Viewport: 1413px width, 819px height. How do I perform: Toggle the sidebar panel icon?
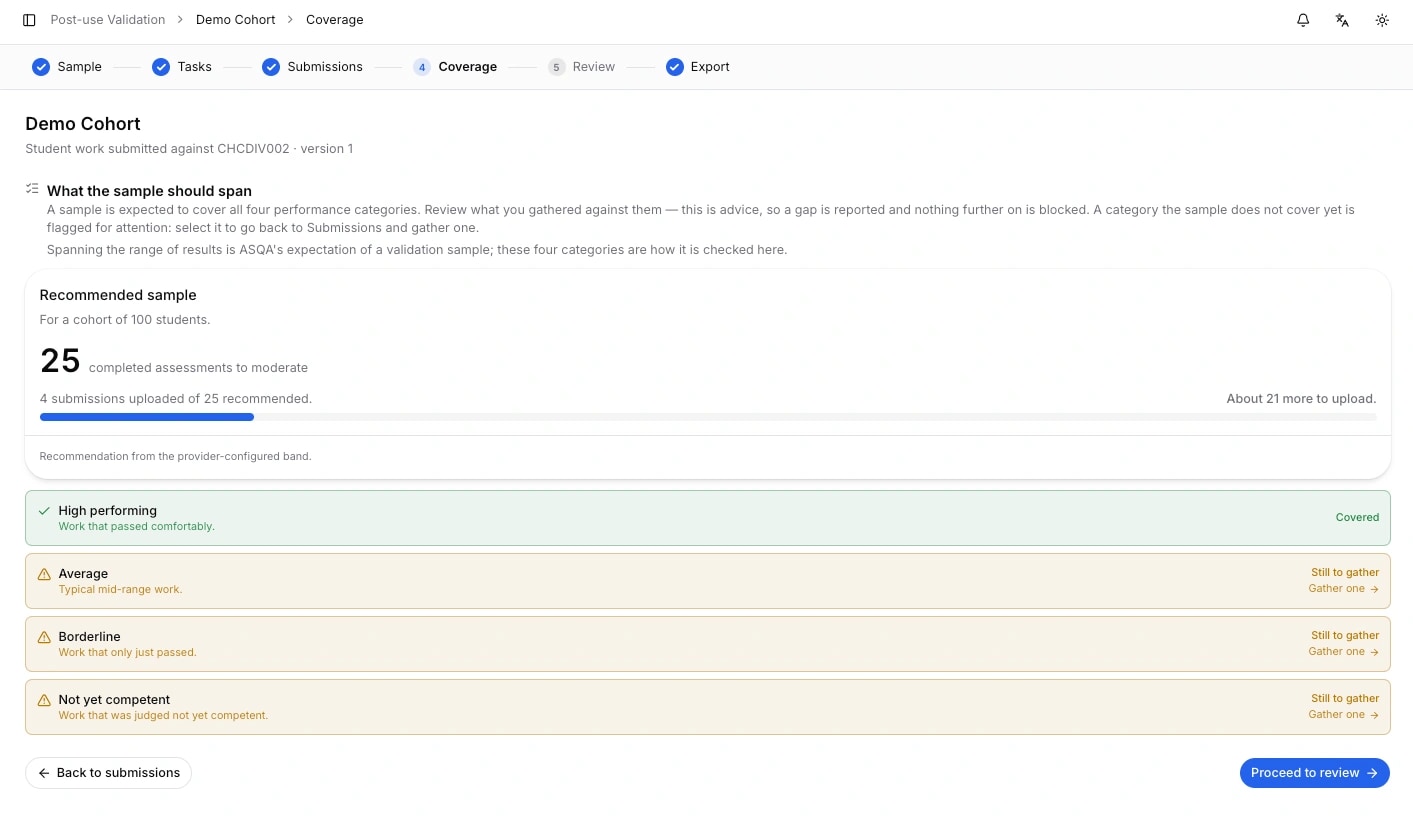(29, 20)
